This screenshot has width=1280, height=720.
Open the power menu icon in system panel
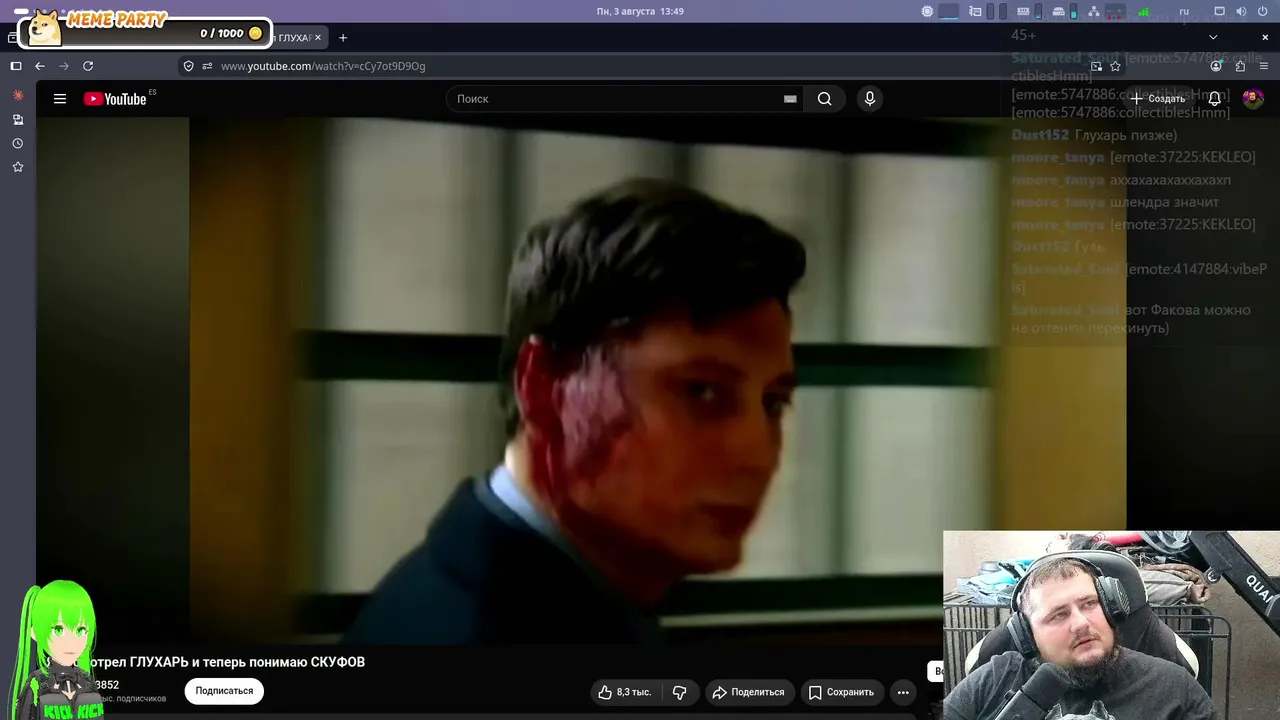pyautogui.click(x=1262, y=12)
